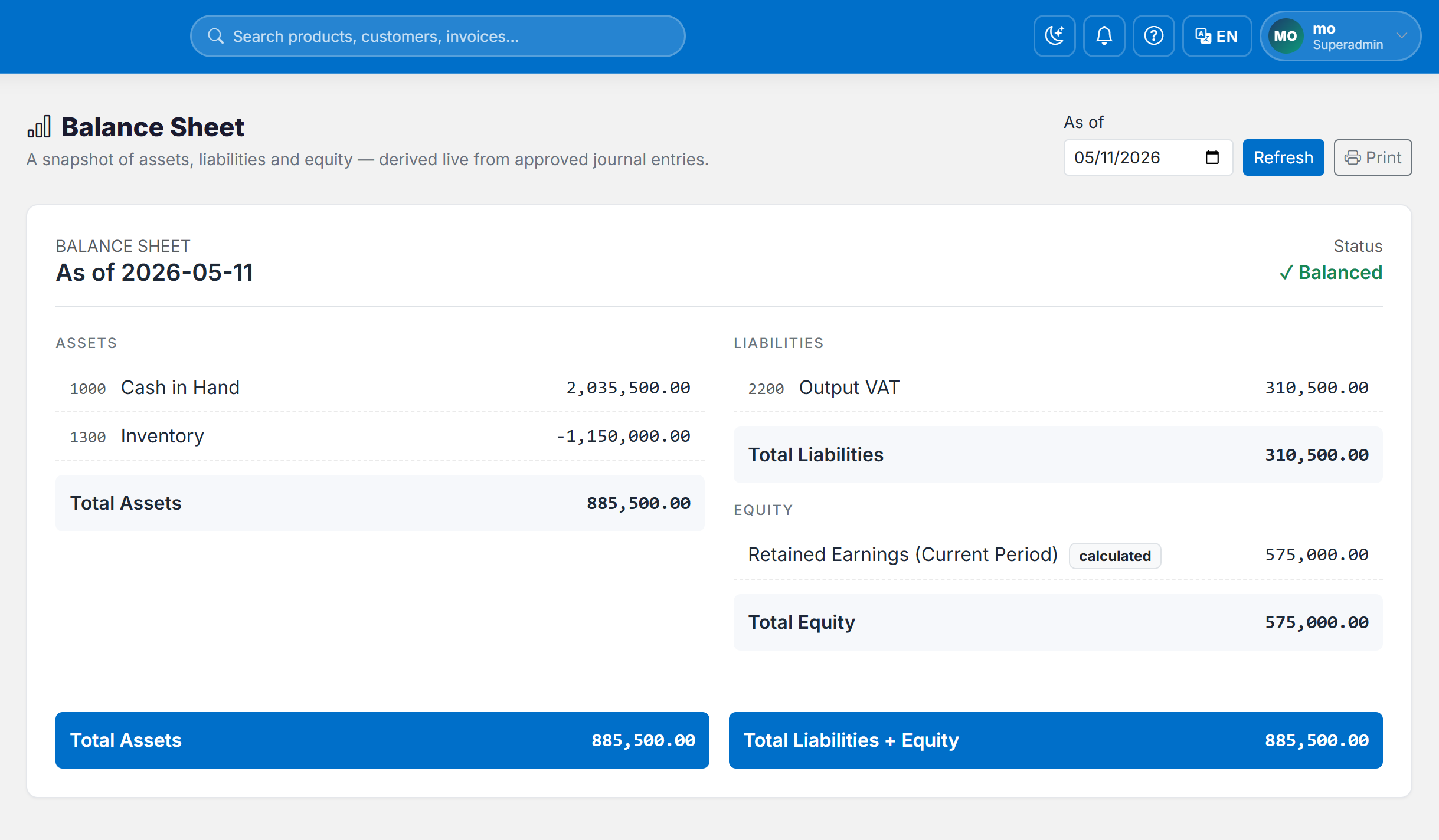Screen dimensions: 1439x840
Task: Click account code 1000
Action: click(x=87, y=389)
